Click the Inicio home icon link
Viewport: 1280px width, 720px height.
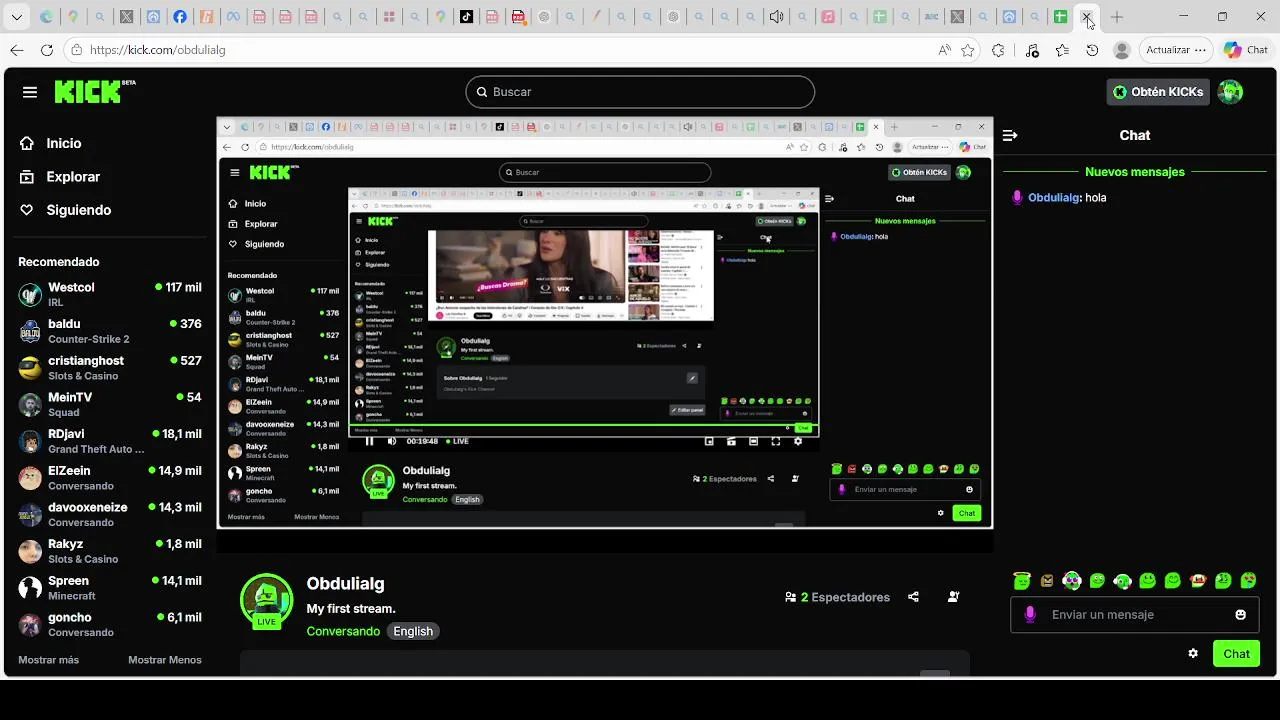click(x=27, y=143)
